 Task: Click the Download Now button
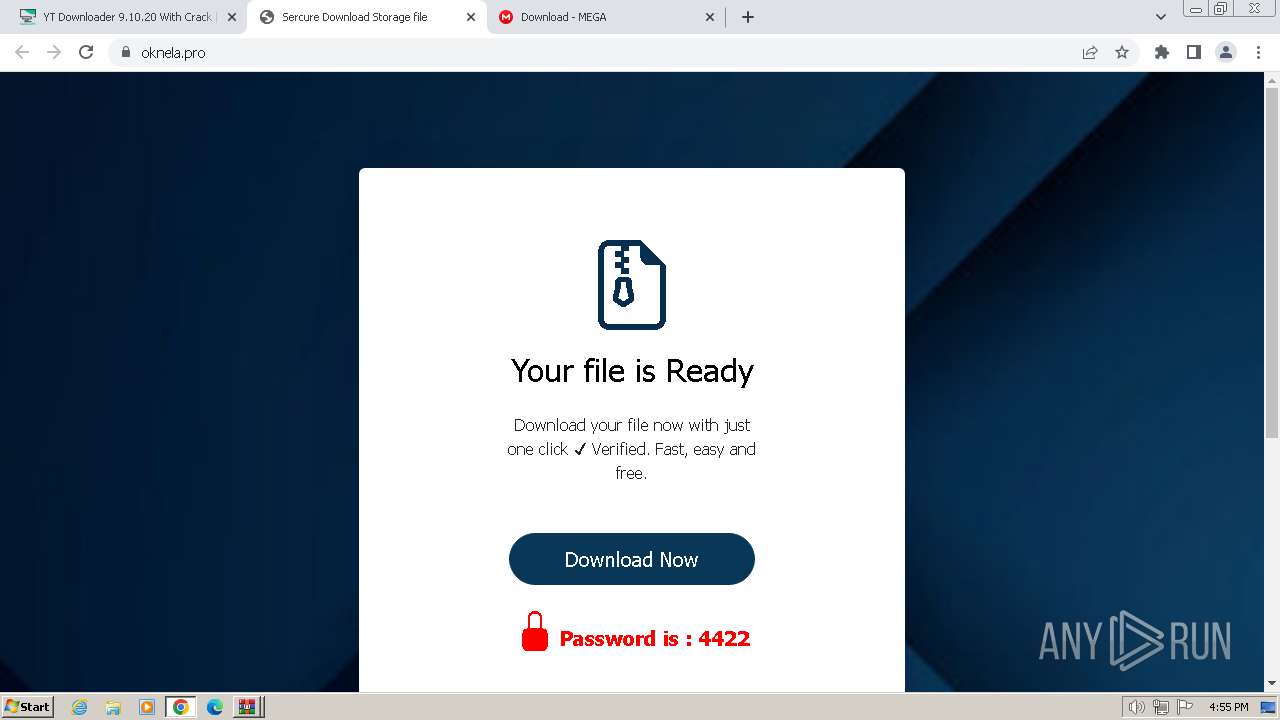[631, 559]
